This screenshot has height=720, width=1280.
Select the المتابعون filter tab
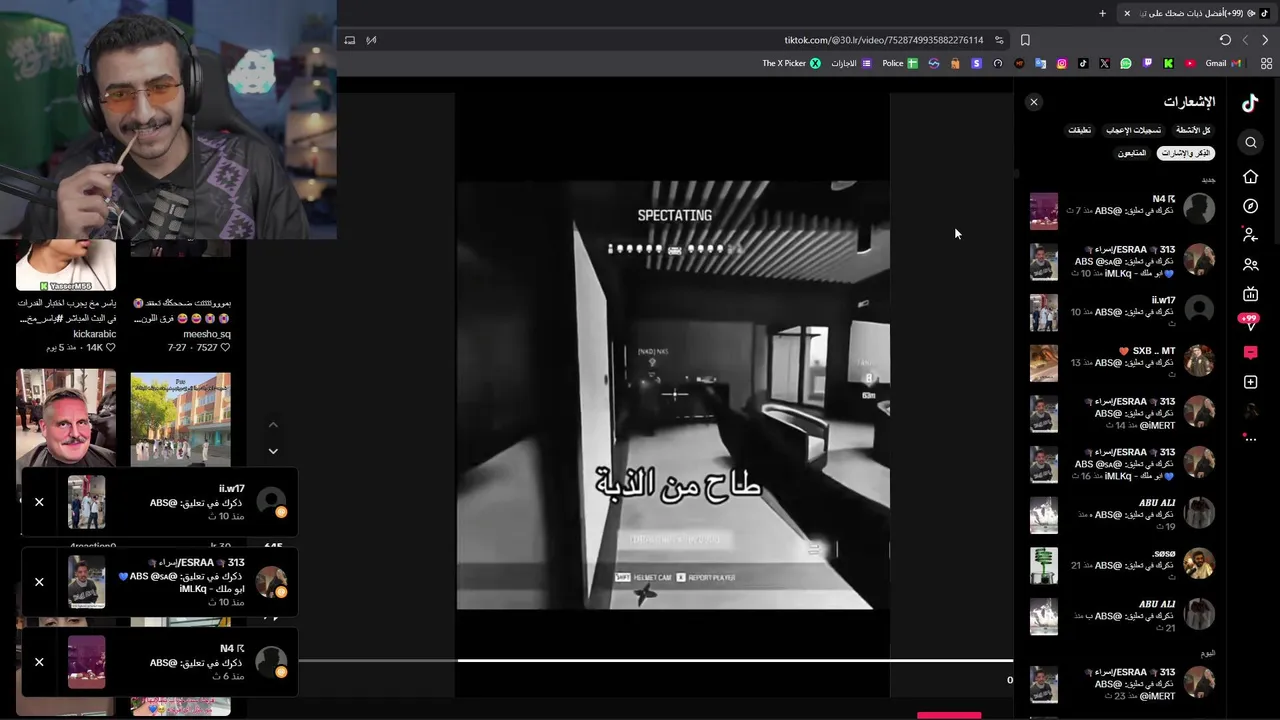(x=1132, y=153)
